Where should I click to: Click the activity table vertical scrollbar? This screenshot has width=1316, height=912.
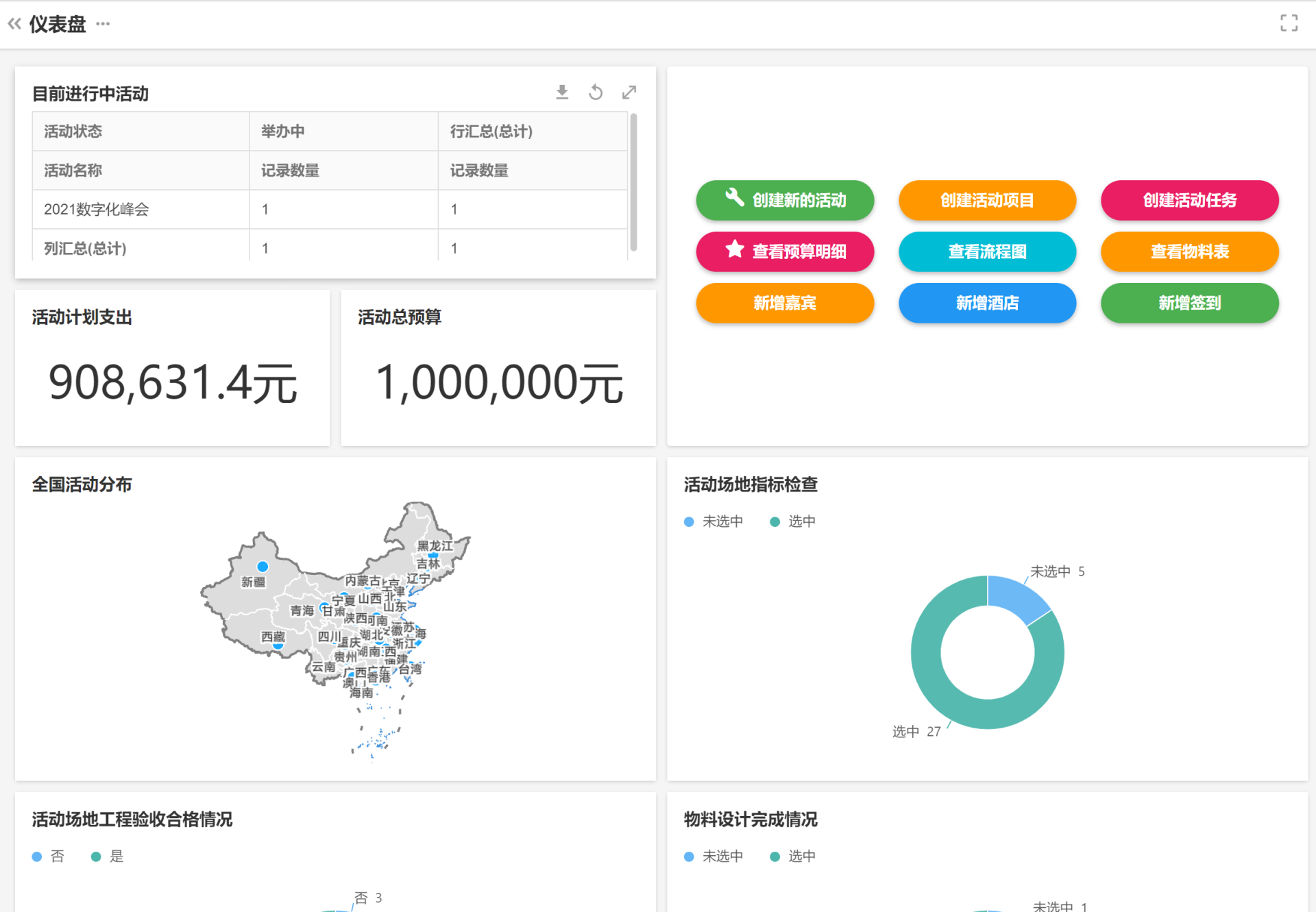(x=633, y=182)
